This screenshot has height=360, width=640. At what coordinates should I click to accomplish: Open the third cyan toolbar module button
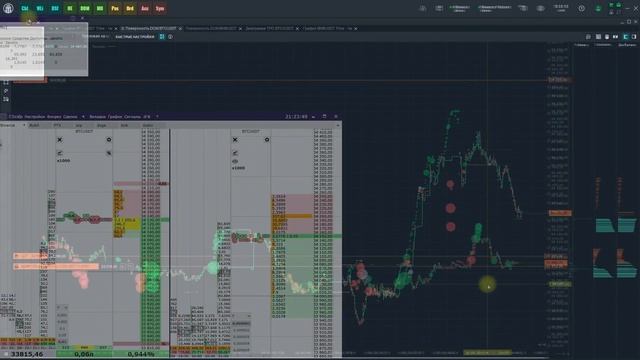(x=55, y=8)
